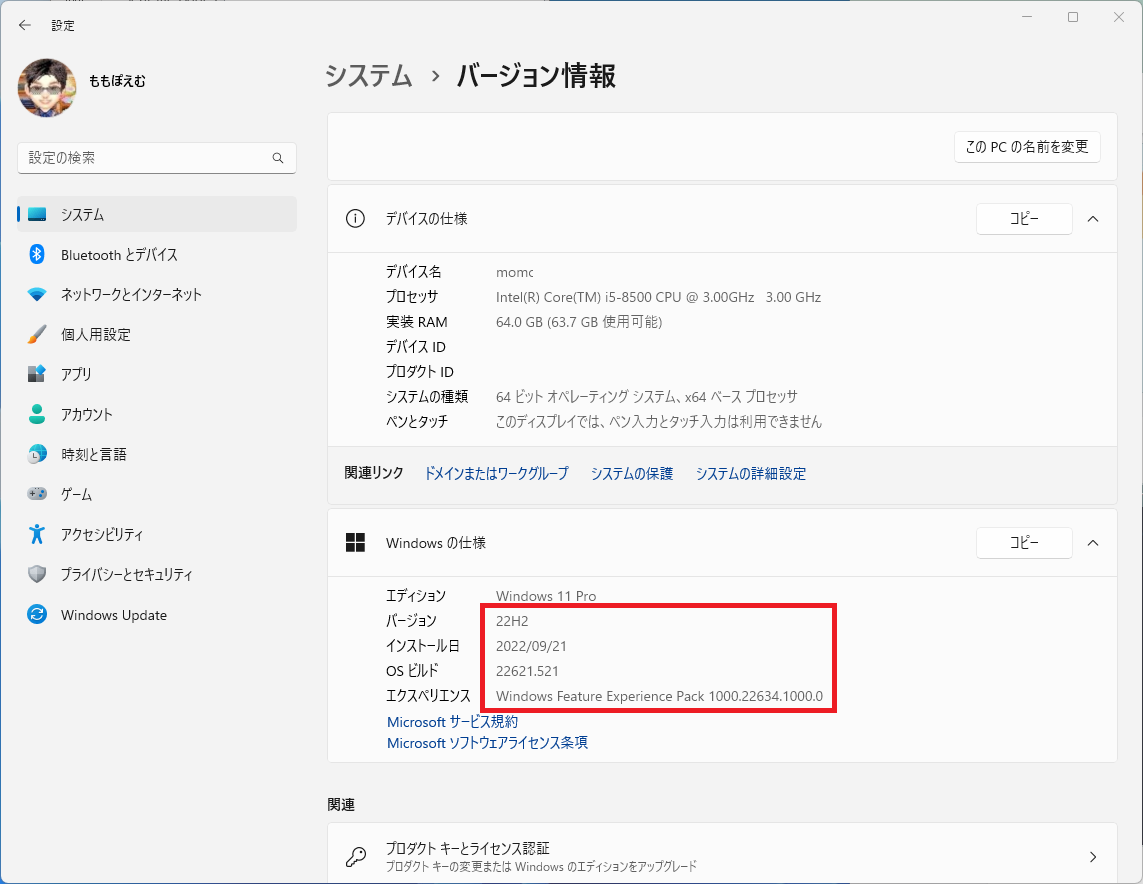Click the アクセシビリティ figure icon
The image size is (1143, 884).
37,534
